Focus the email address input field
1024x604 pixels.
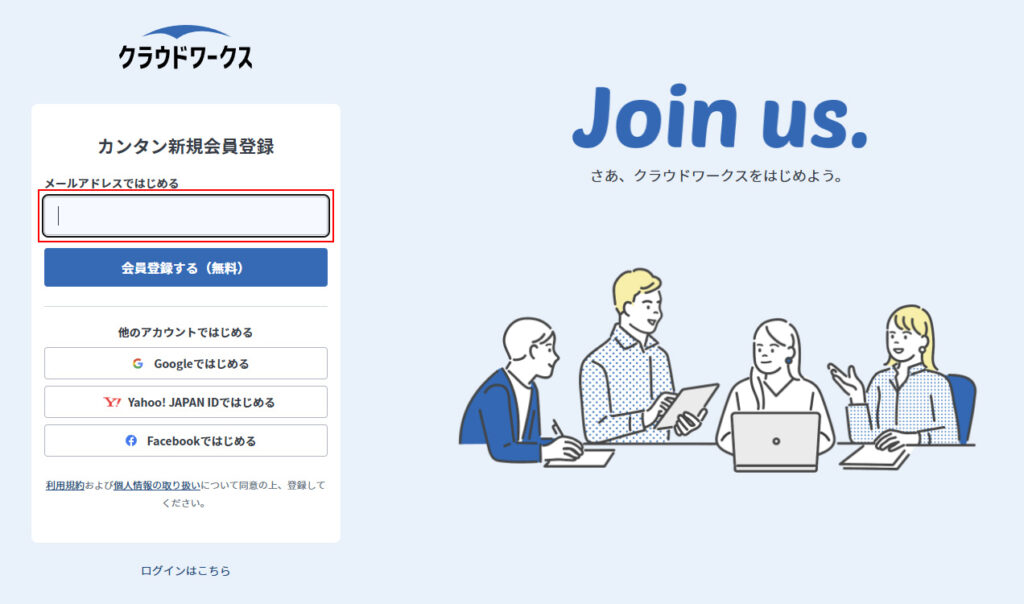(x=186, y=215)
